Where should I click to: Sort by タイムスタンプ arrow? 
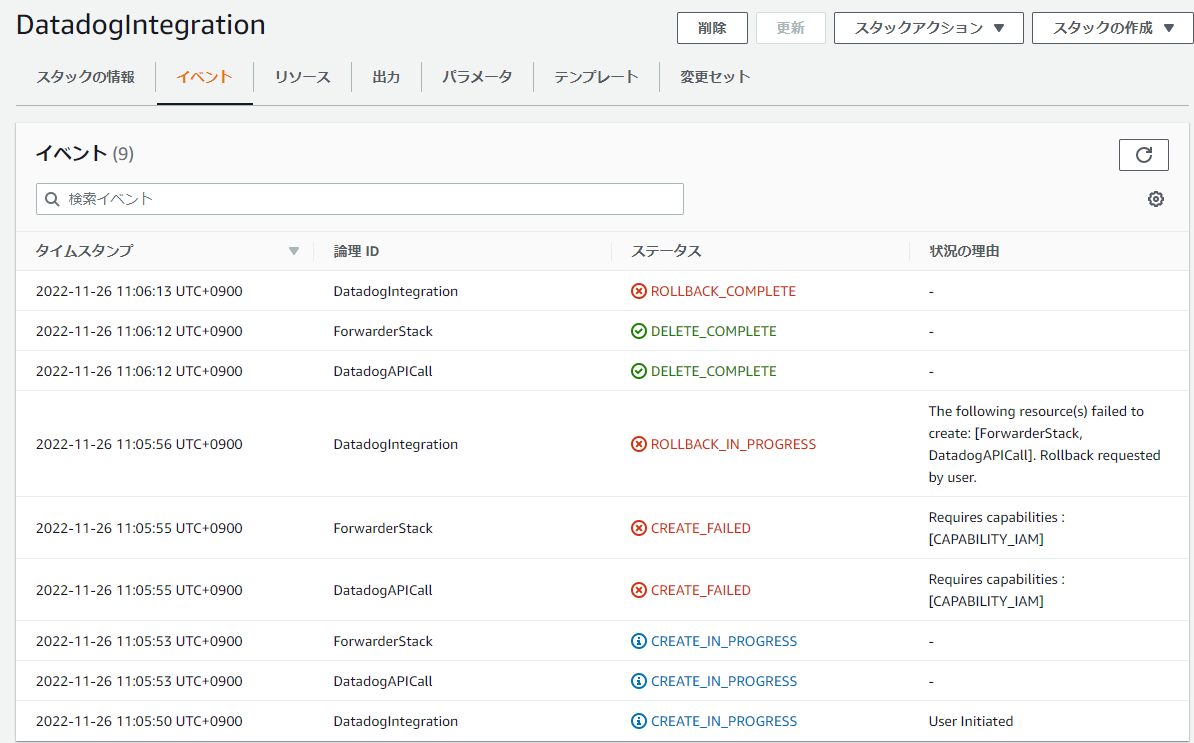pos(294,251)
